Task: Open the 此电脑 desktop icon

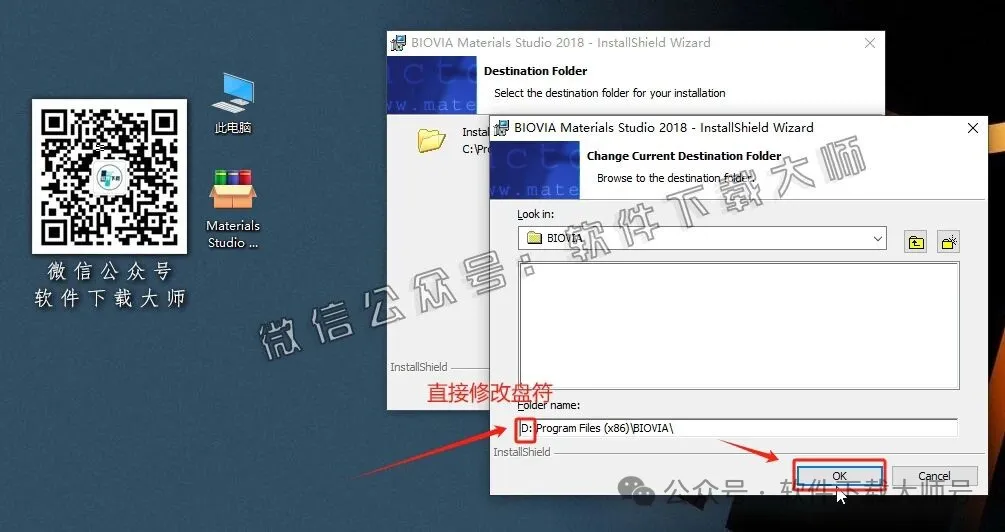Action: point(233,103)
